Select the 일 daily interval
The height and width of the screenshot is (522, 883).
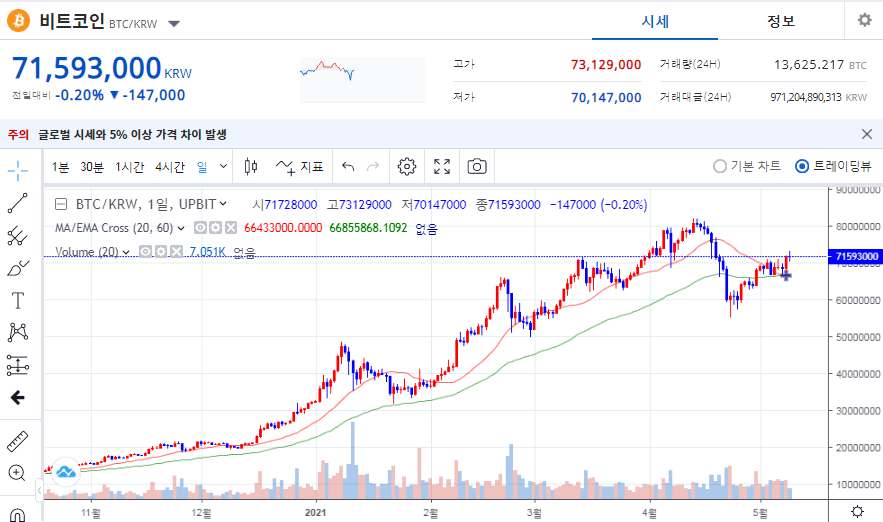[x=202, y=167]
